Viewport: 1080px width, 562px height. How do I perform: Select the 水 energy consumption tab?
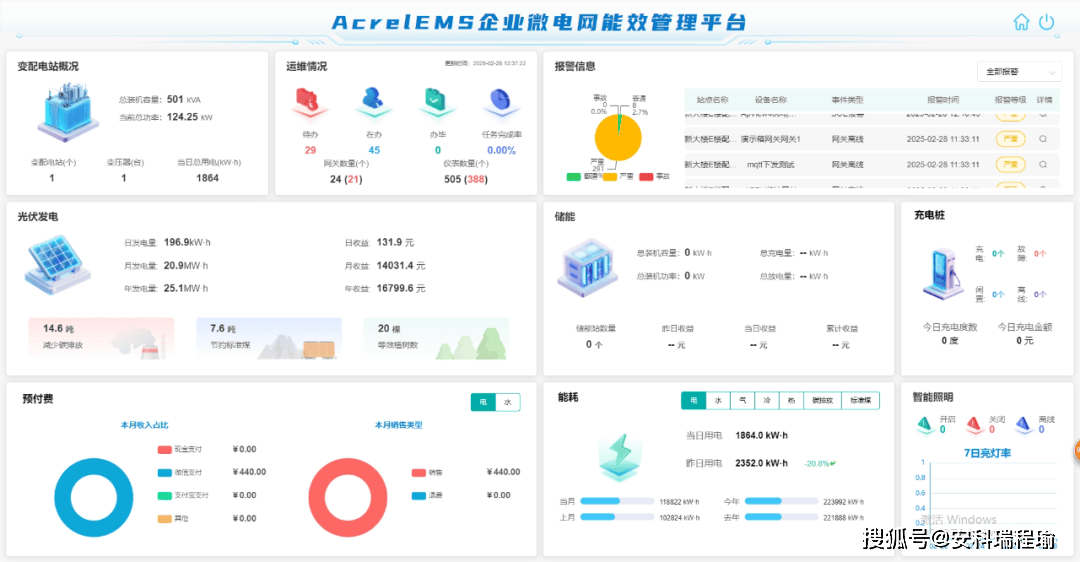click(718, 400)
